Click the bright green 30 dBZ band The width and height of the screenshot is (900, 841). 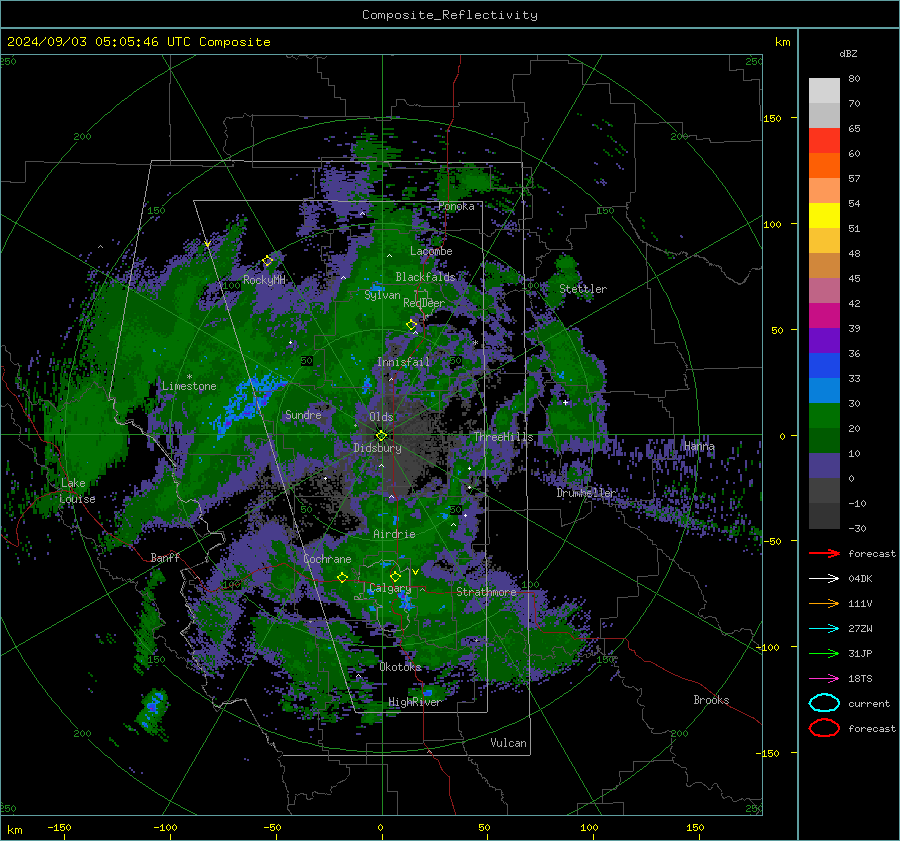pyautogui.click(x=824, y=415)
